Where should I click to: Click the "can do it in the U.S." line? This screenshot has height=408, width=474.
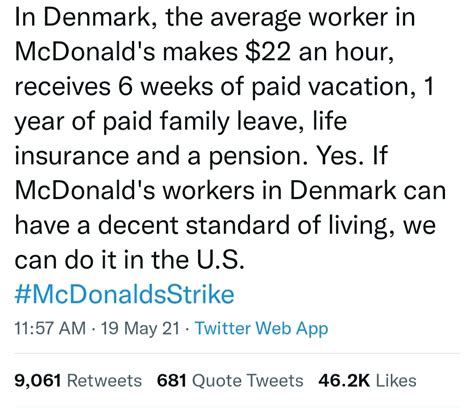[129, 260]
